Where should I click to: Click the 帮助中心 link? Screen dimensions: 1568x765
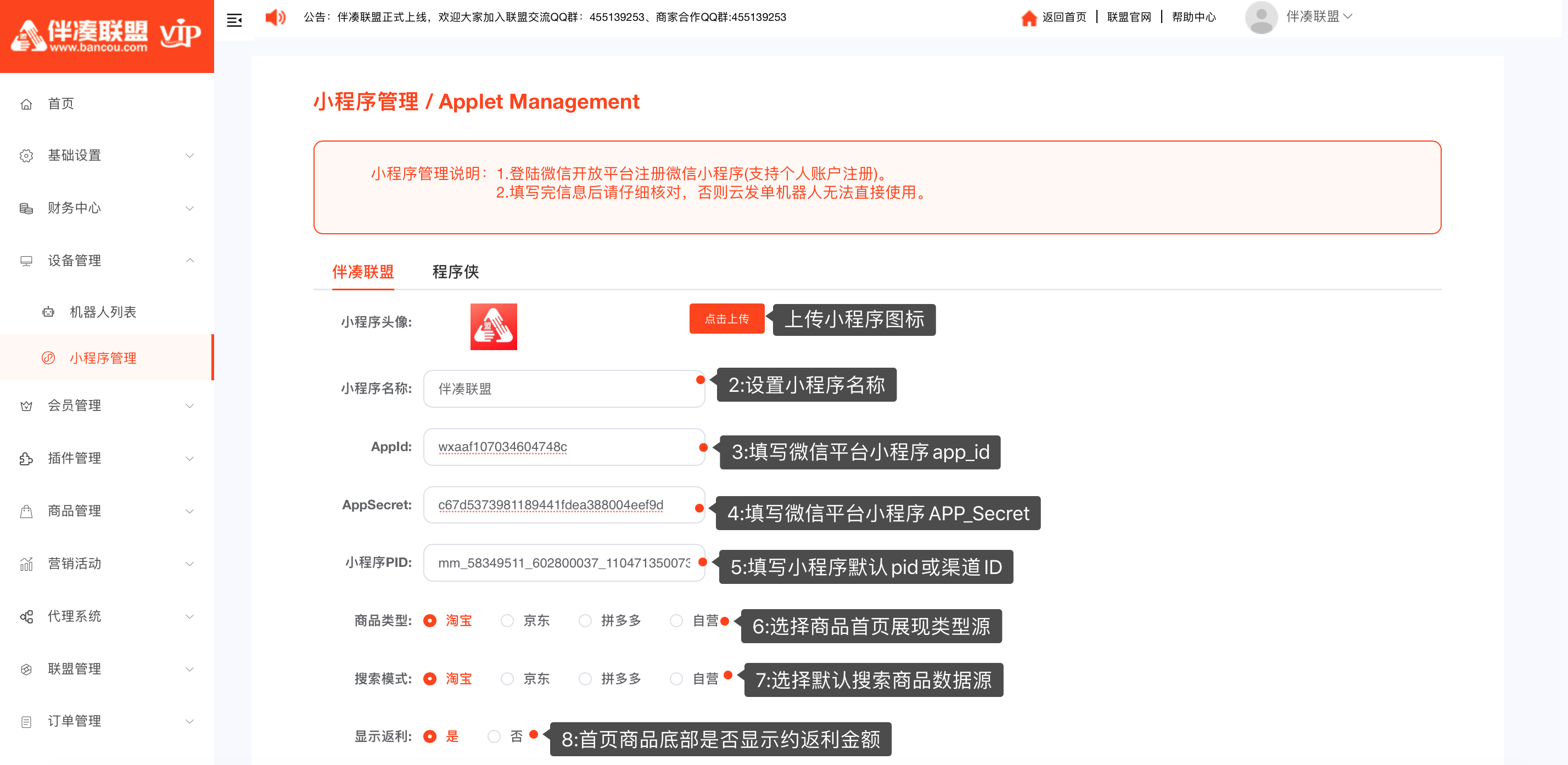[1194, 17]
